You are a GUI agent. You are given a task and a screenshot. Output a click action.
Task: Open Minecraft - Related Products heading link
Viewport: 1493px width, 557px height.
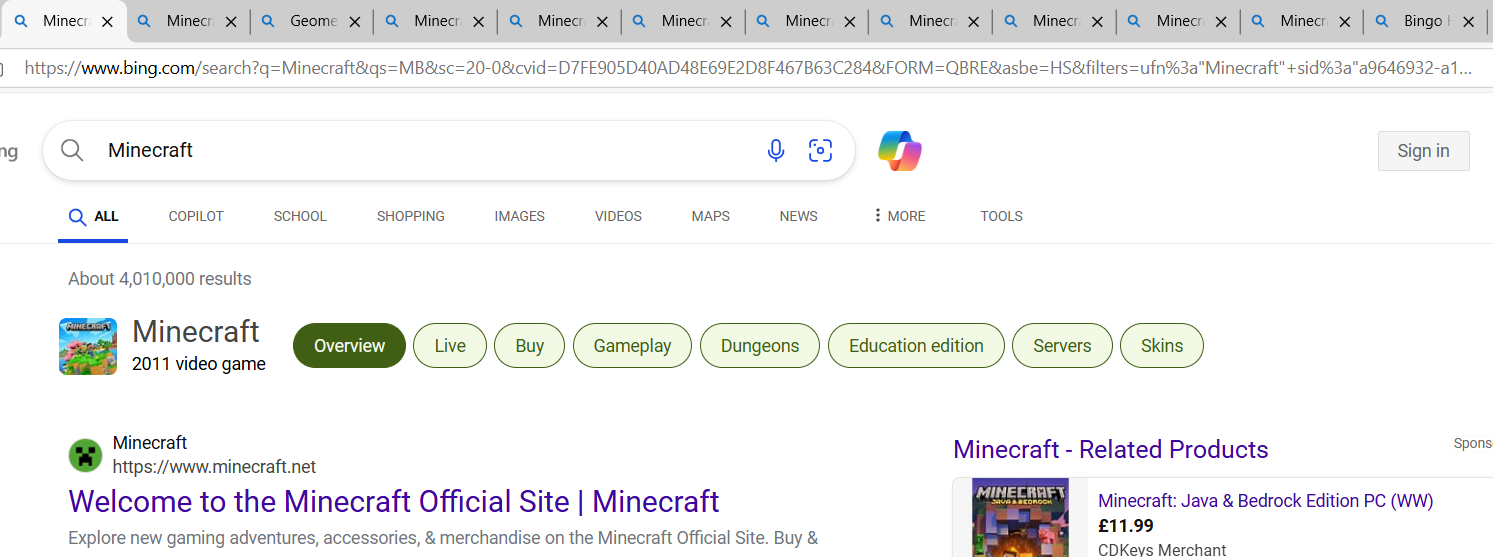pos(1111,450)
